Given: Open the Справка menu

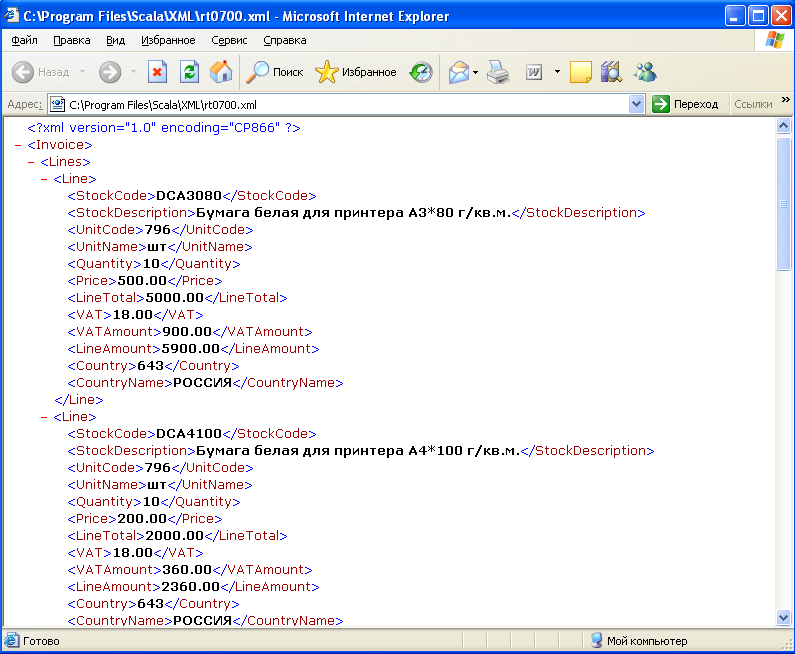Looking at the screenshot, I should [x=284, y=40].
